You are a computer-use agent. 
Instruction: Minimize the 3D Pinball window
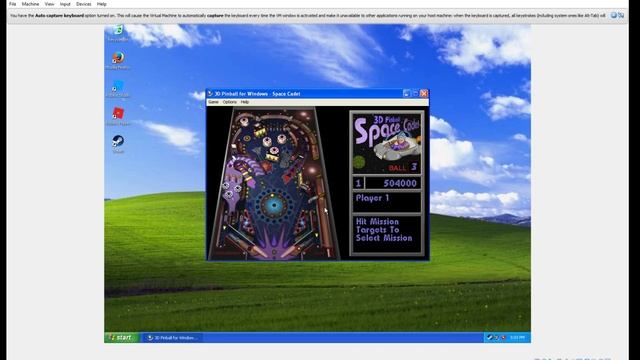pyautogui.click(x=406, y=93)
